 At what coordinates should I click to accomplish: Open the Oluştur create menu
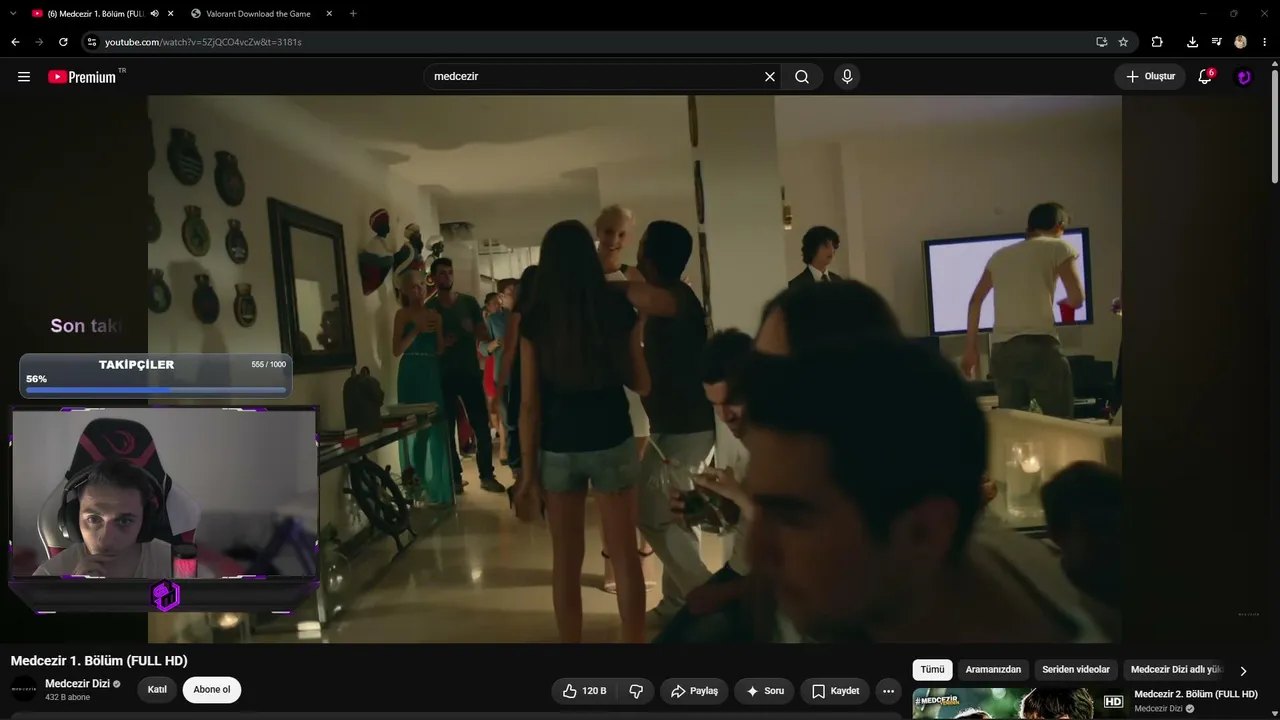click(1150, 77)
